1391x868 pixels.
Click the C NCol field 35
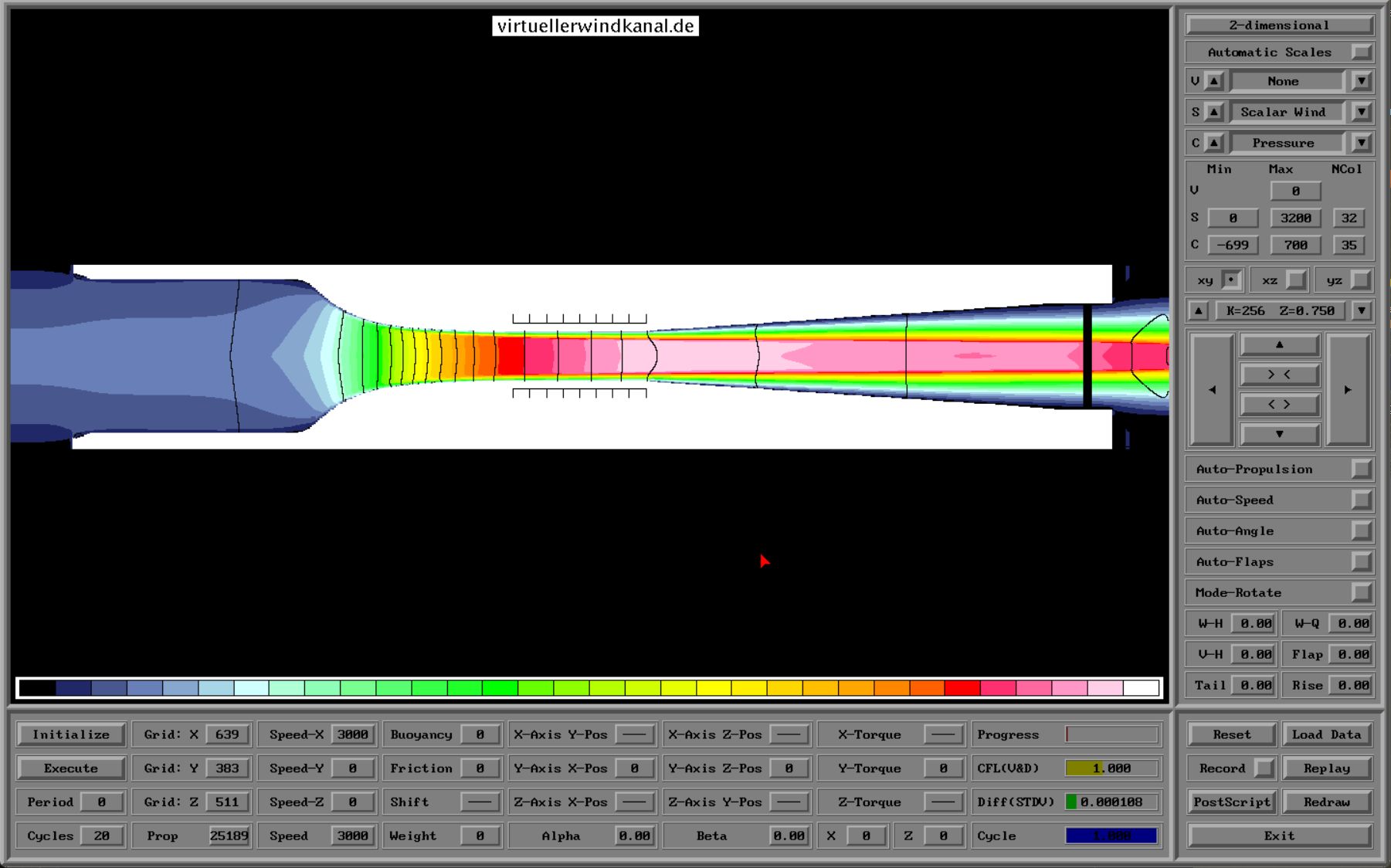point(1349,245)
